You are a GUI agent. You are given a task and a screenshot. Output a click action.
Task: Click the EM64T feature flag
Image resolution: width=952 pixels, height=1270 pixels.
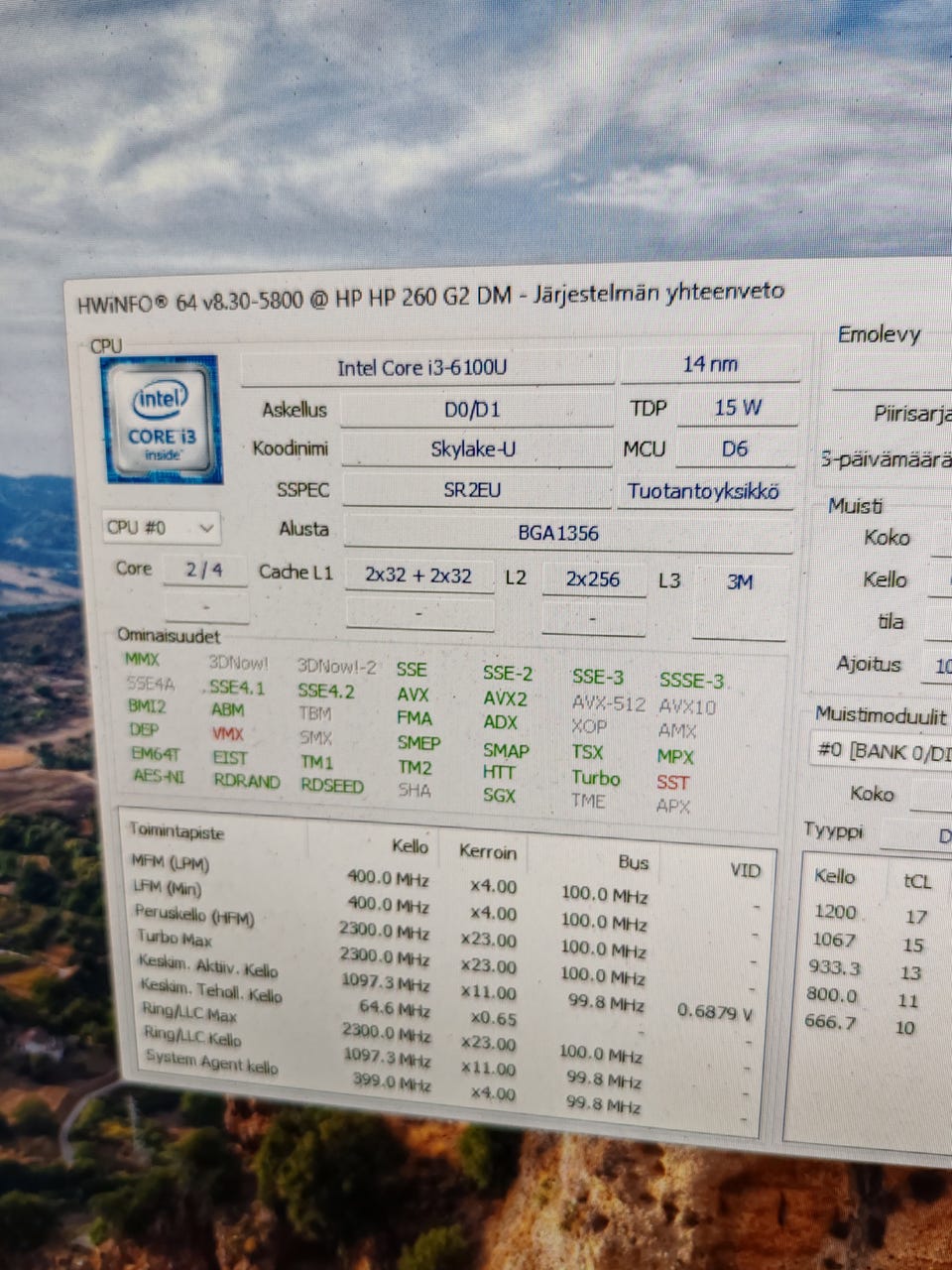[x=156, y=753]
